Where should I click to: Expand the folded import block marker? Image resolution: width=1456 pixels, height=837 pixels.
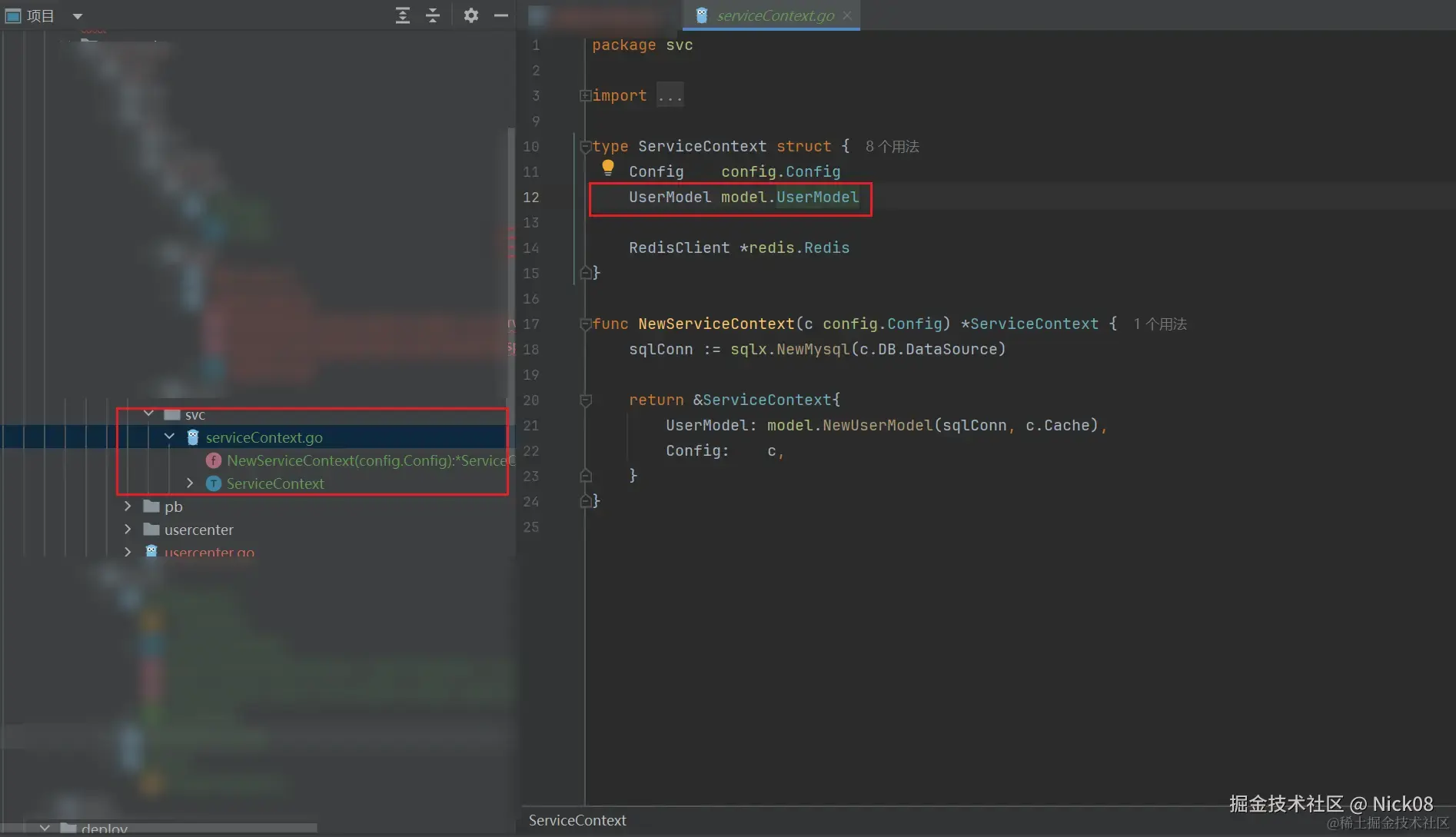pos(585,95)
